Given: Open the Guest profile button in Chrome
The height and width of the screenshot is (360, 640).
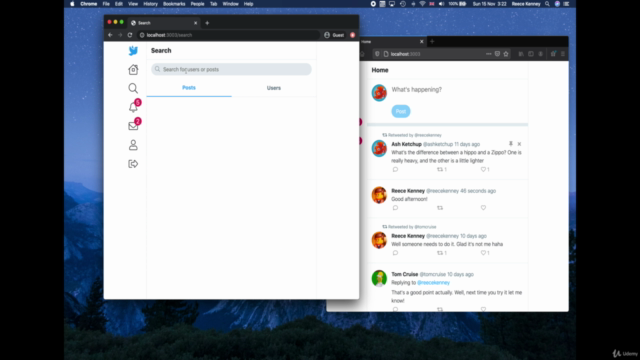Looking at the screenshot, I should tap(334, 35).
